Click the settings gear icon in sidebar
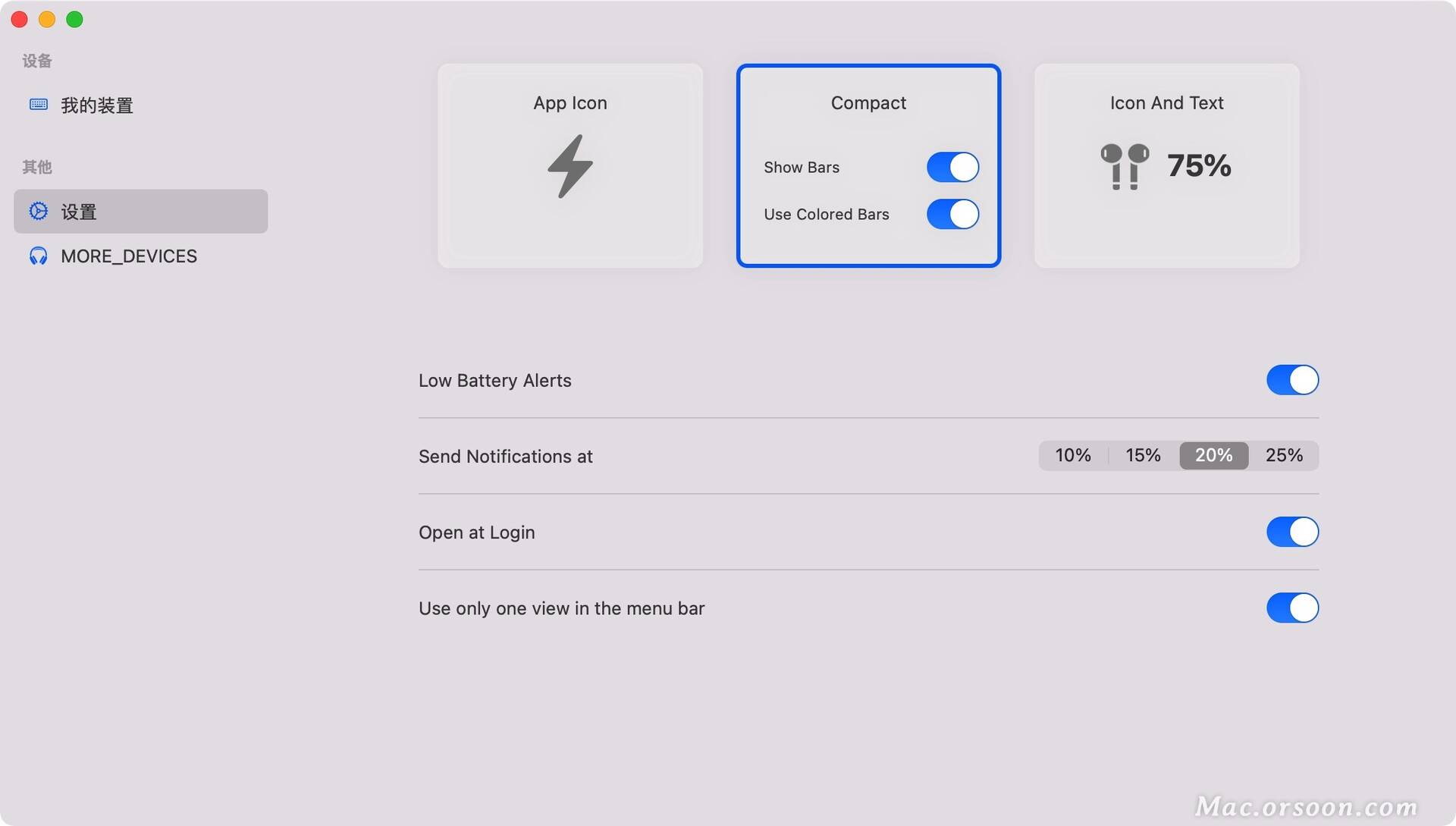 38,210
